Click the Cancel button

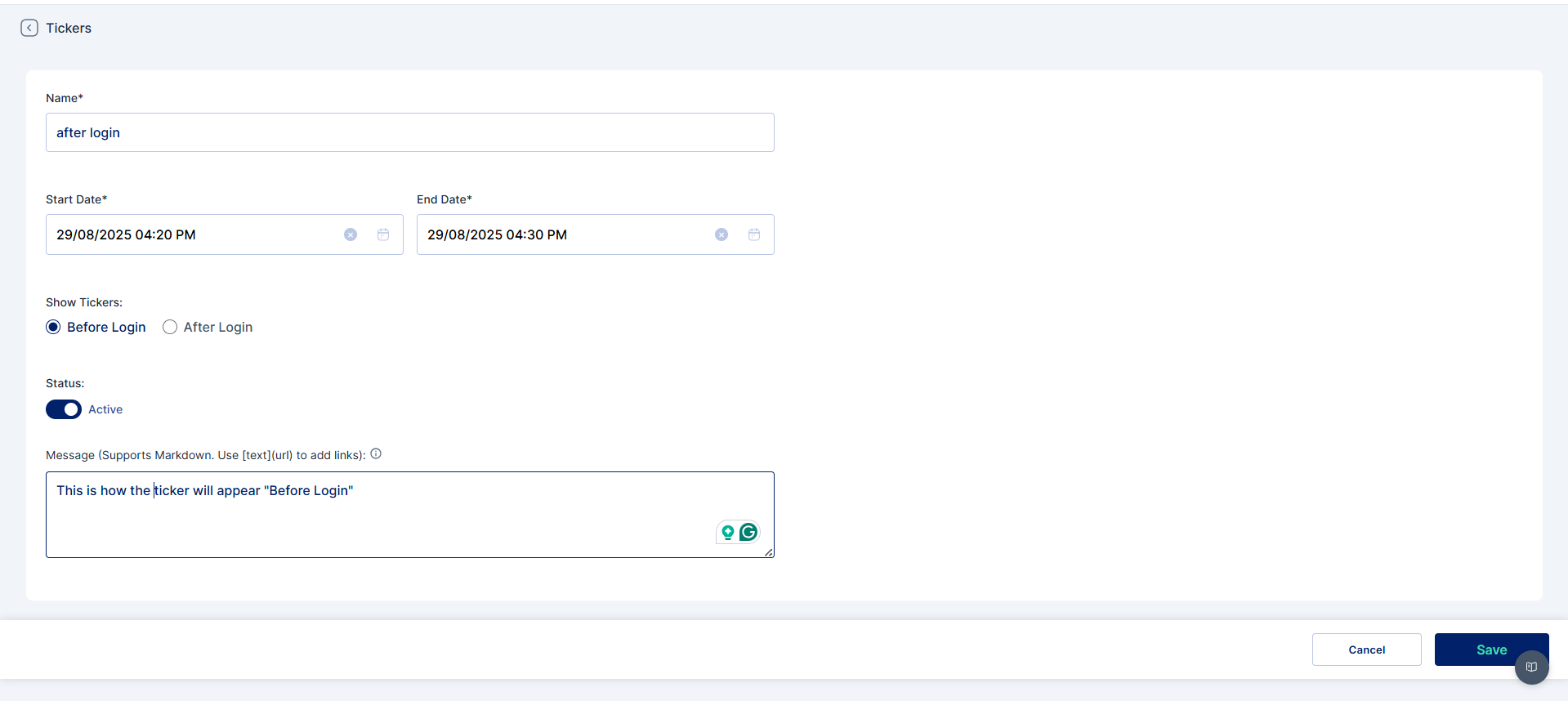(1366, 650)
